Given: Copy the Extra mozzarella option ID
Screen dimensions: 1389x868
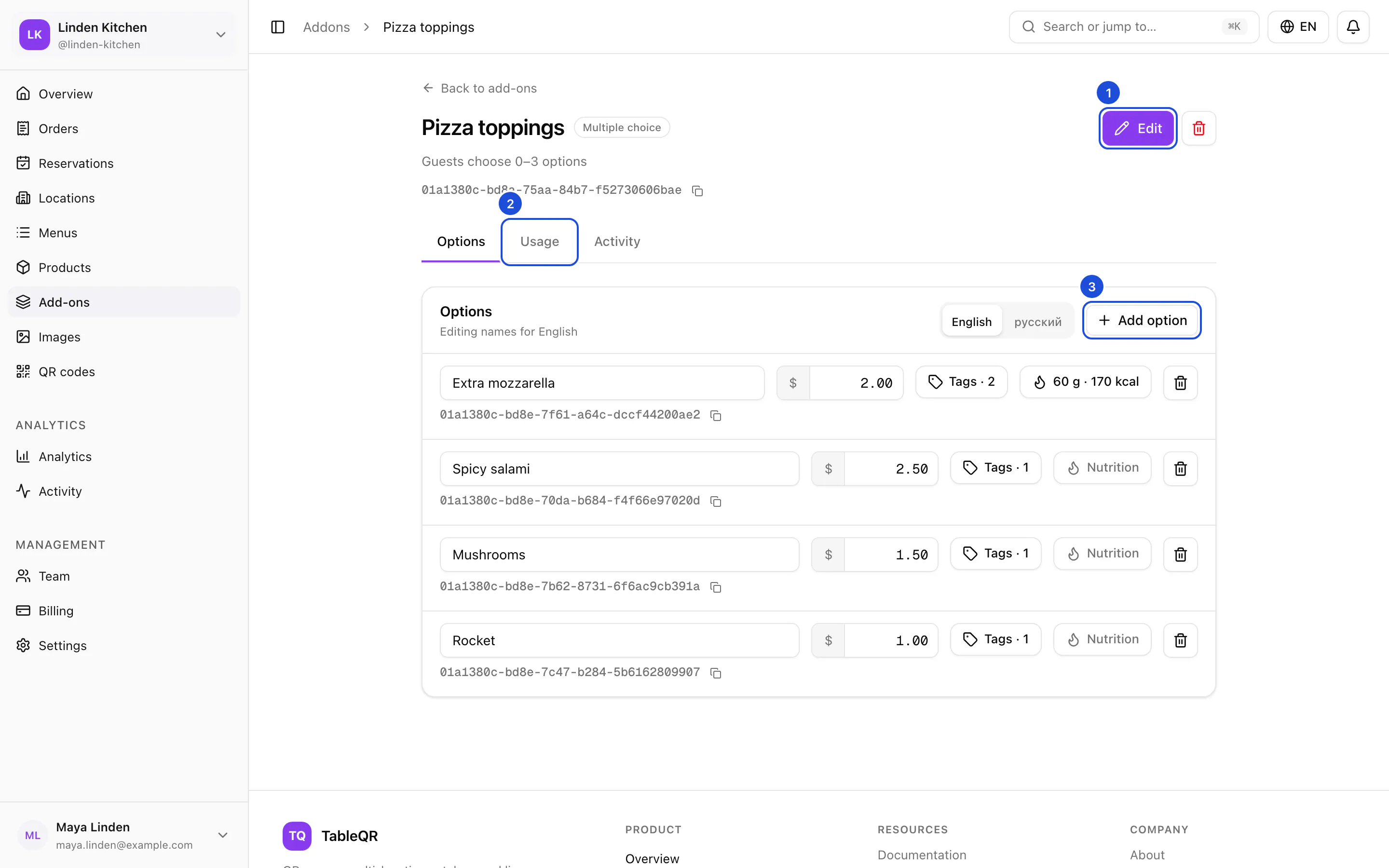Looking at the screenshot, I should click(716, 415).
